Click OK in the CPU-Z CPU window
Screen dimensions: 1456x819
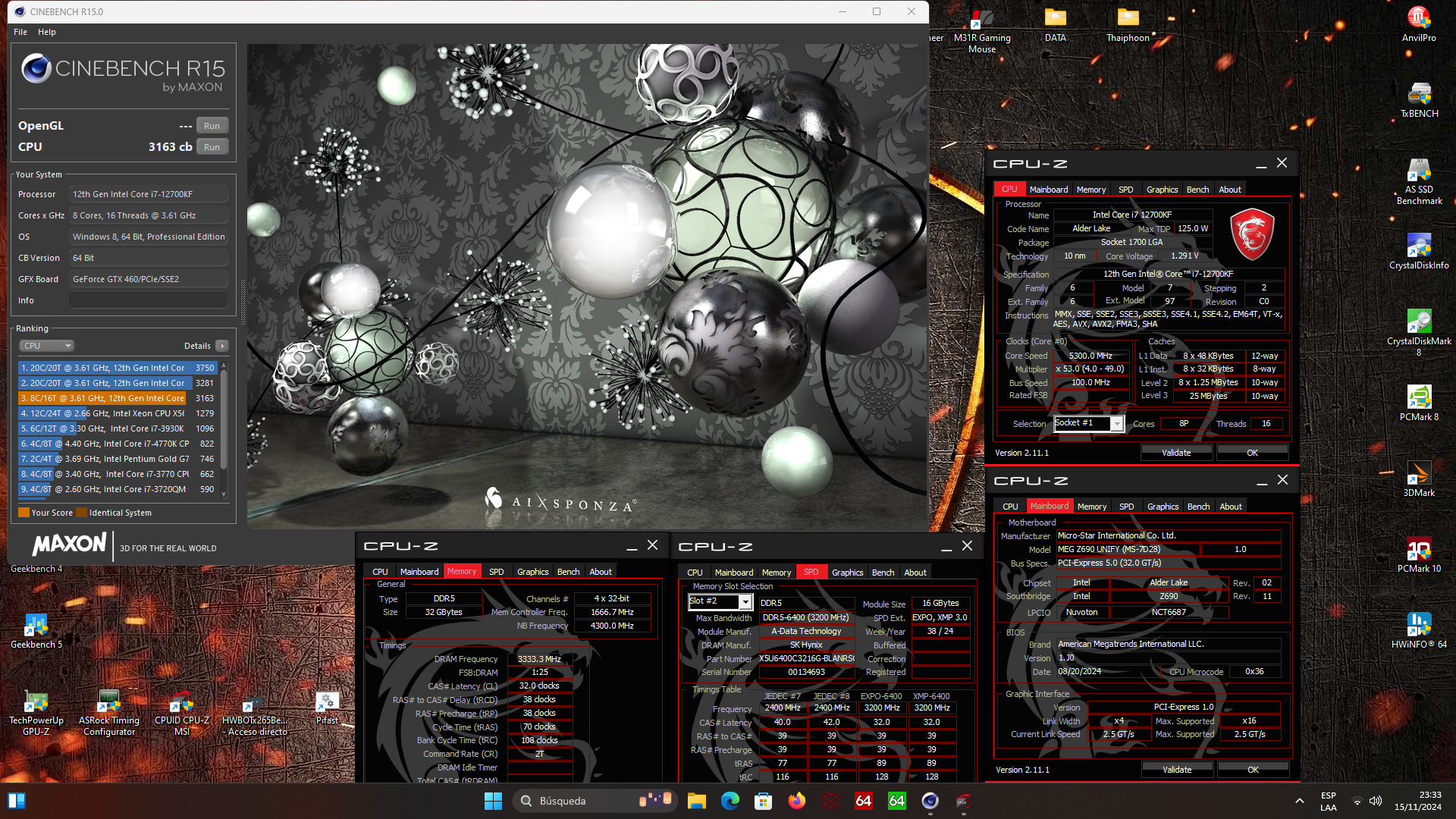pyautogui.click(x=1252, y=453)
